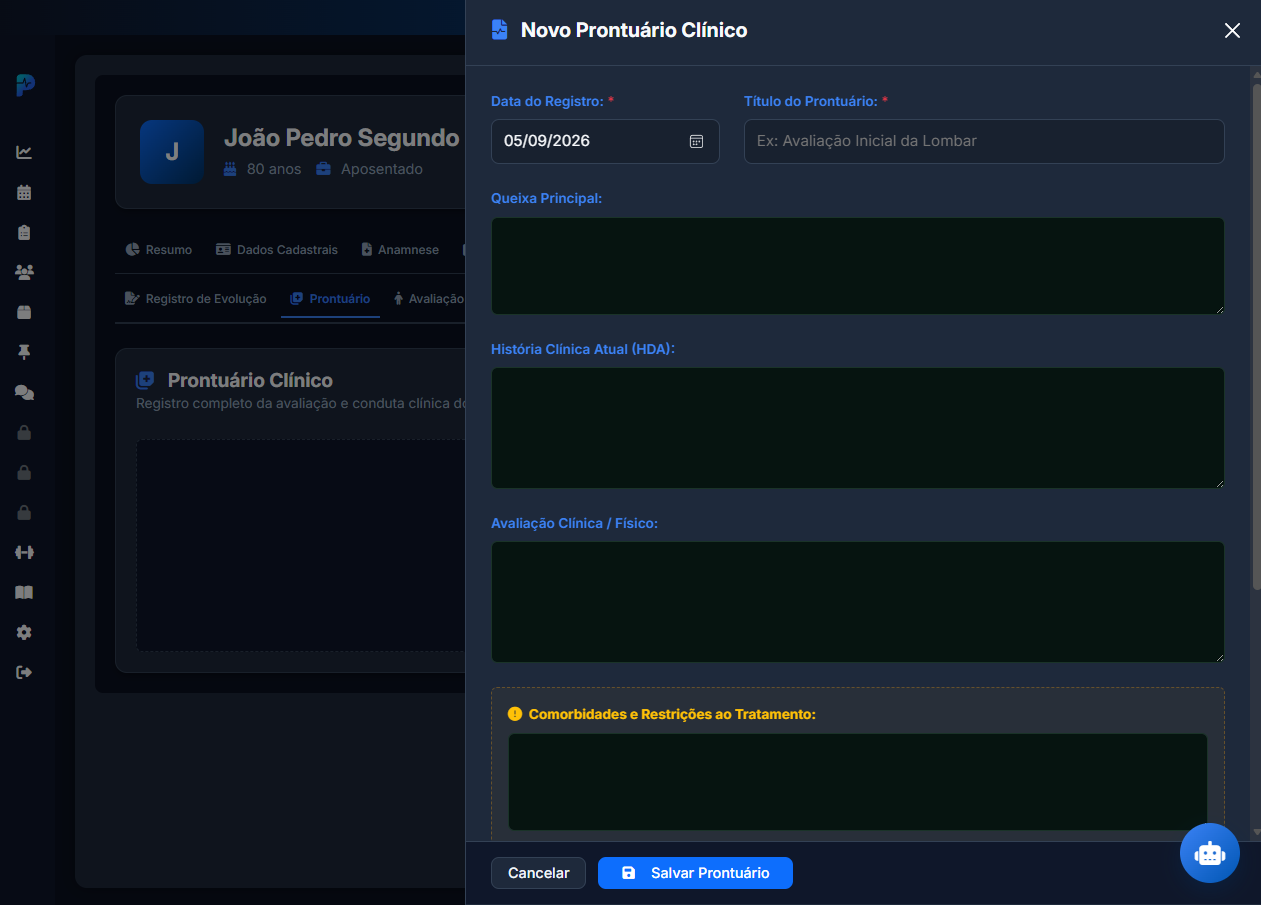
Task: Open the Dados Cadastrais tab
Action: (x=277, y=250)
